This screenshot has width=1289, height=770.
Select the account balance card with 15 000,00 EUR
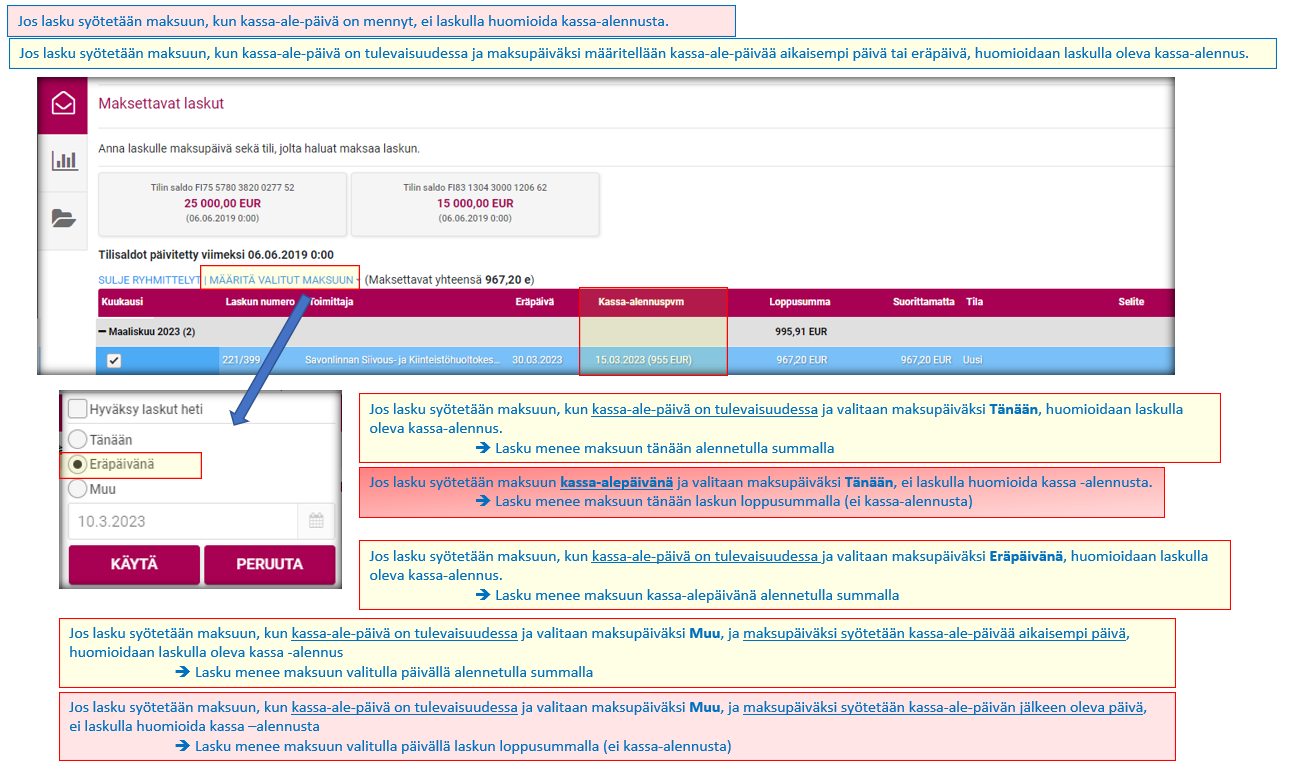475,204
